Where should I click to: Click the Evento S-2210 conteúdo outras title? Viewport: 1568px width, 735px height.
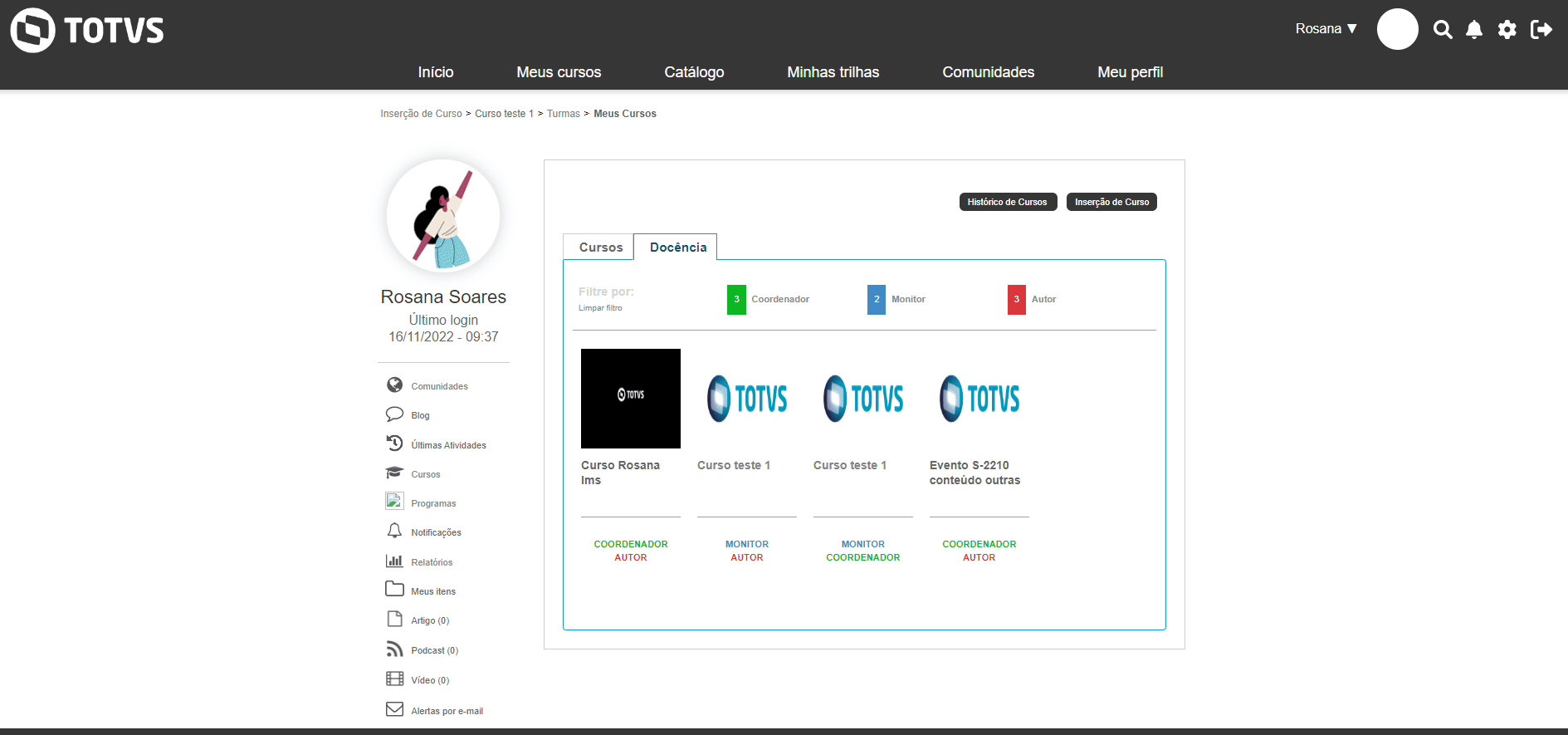(975, 473)
